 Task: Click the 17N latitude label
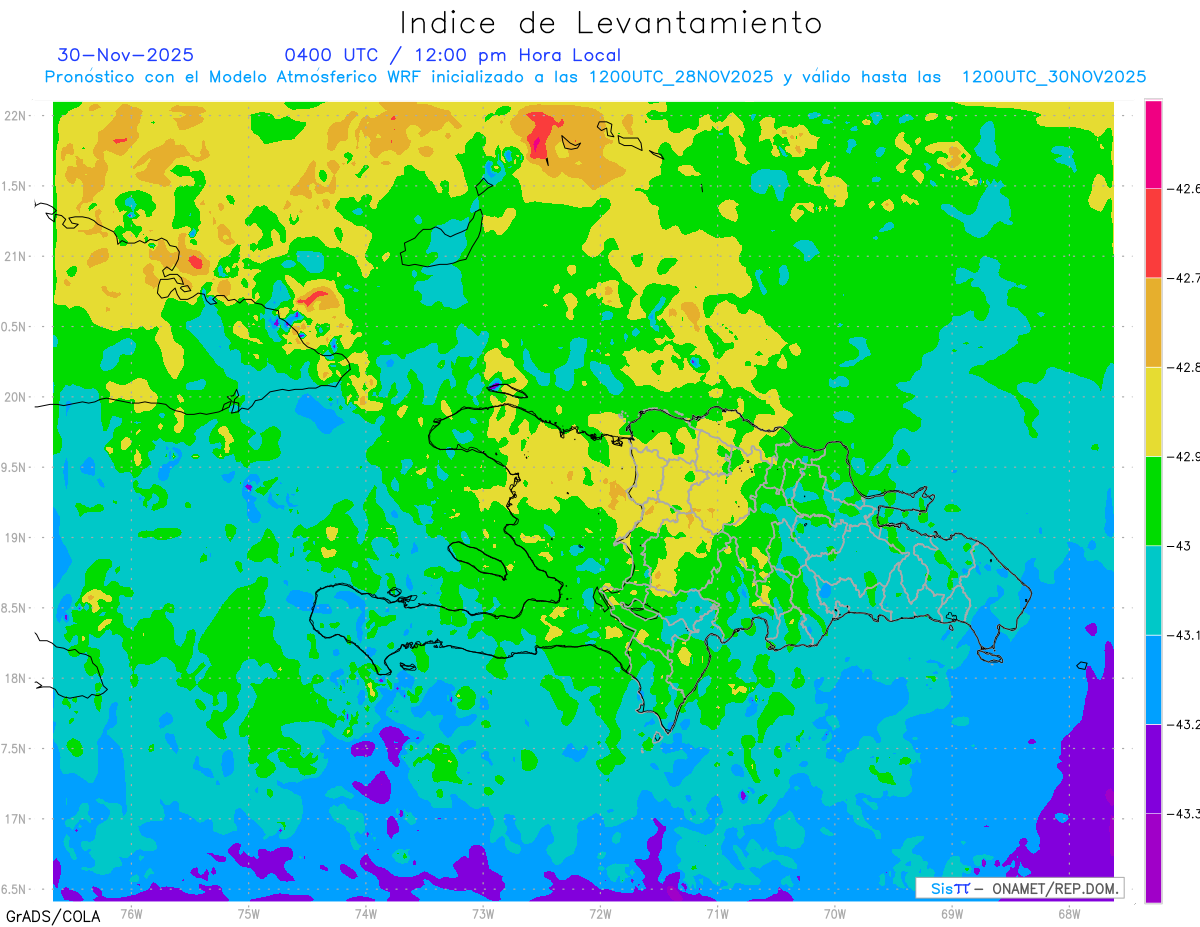(17, 819)
